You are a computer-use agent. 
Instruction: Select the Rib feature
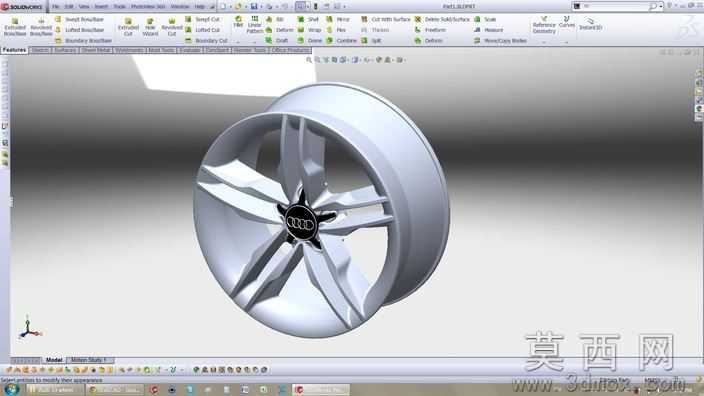[275, 19]
